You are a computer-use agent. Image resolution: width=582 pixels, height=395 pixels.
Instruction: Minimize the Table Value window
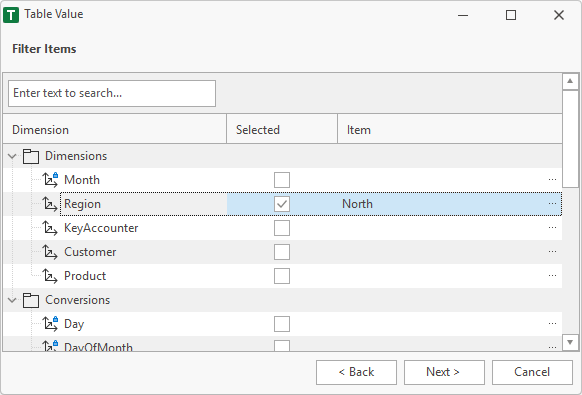463,15
